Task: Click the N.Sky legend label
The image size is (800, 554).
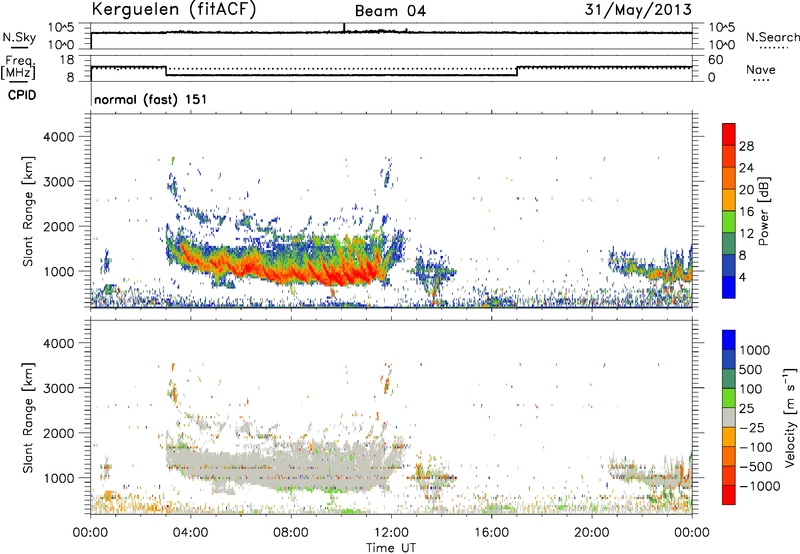Action: 19,37
